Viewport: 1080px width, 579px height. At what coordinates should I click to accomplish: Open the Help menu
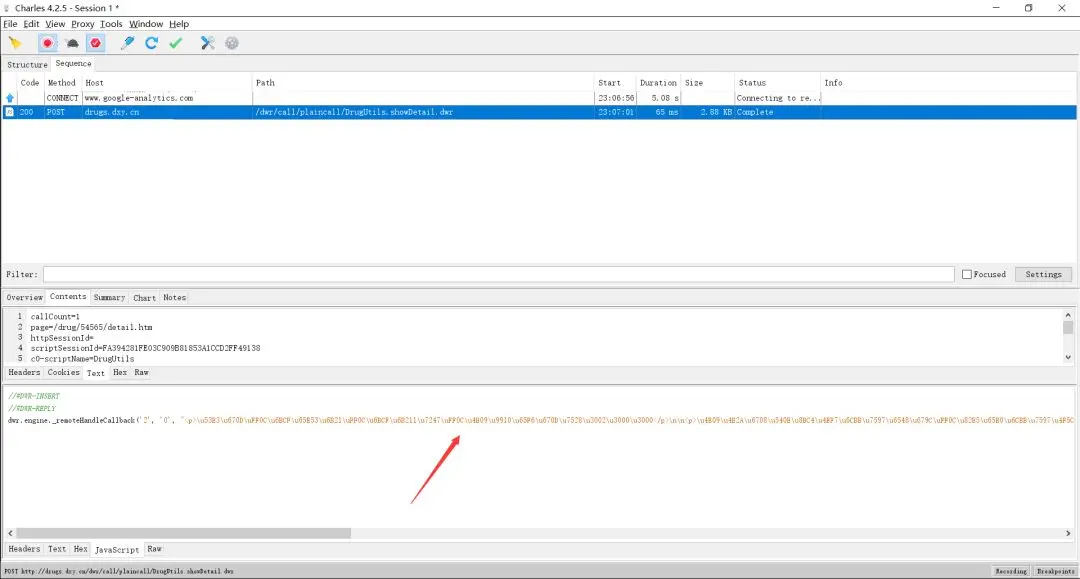[179, 24]
